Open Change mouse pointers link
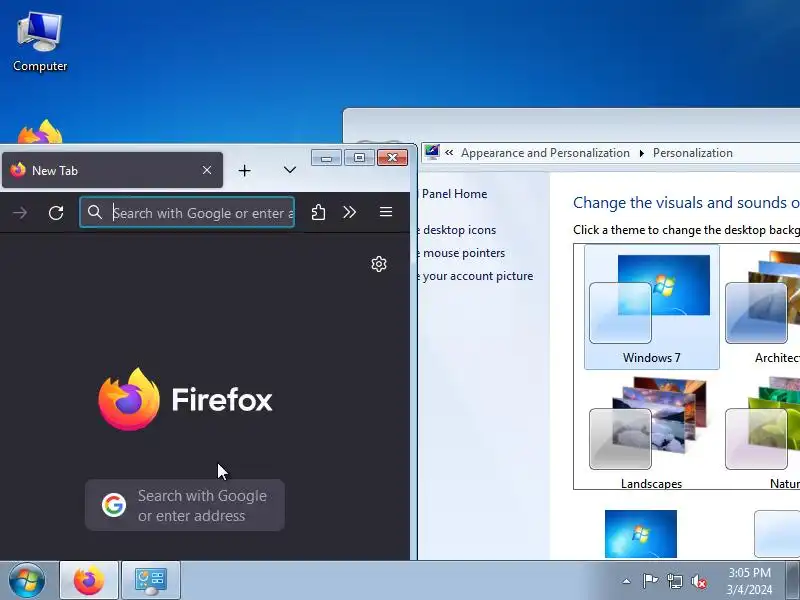The width and height of the screenshot is (800, 600). coord(461,253)
